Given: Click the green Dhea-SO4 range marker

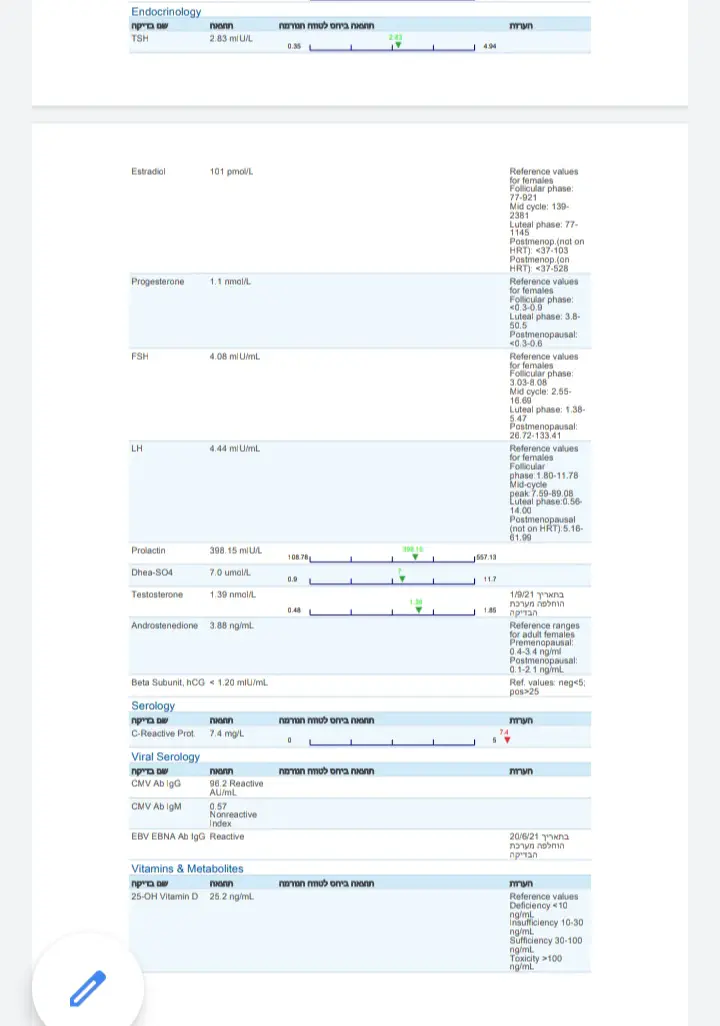Looking at the screenshot, I should (401, 578).
